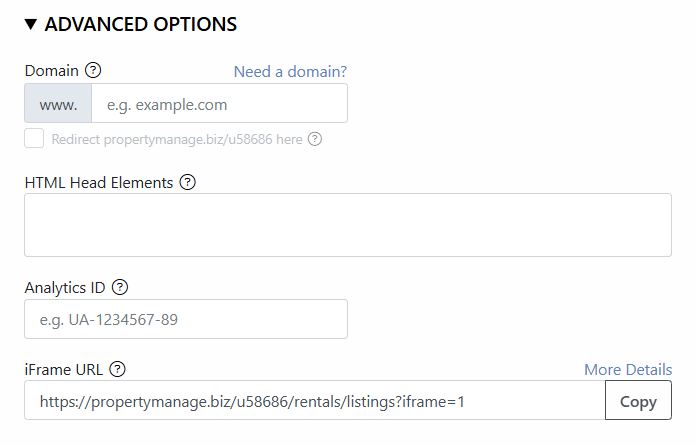Focus the Analytics ID UA-1234567-89 field
Viewport: 696px width, 446px height.
[x=186, y=319]
